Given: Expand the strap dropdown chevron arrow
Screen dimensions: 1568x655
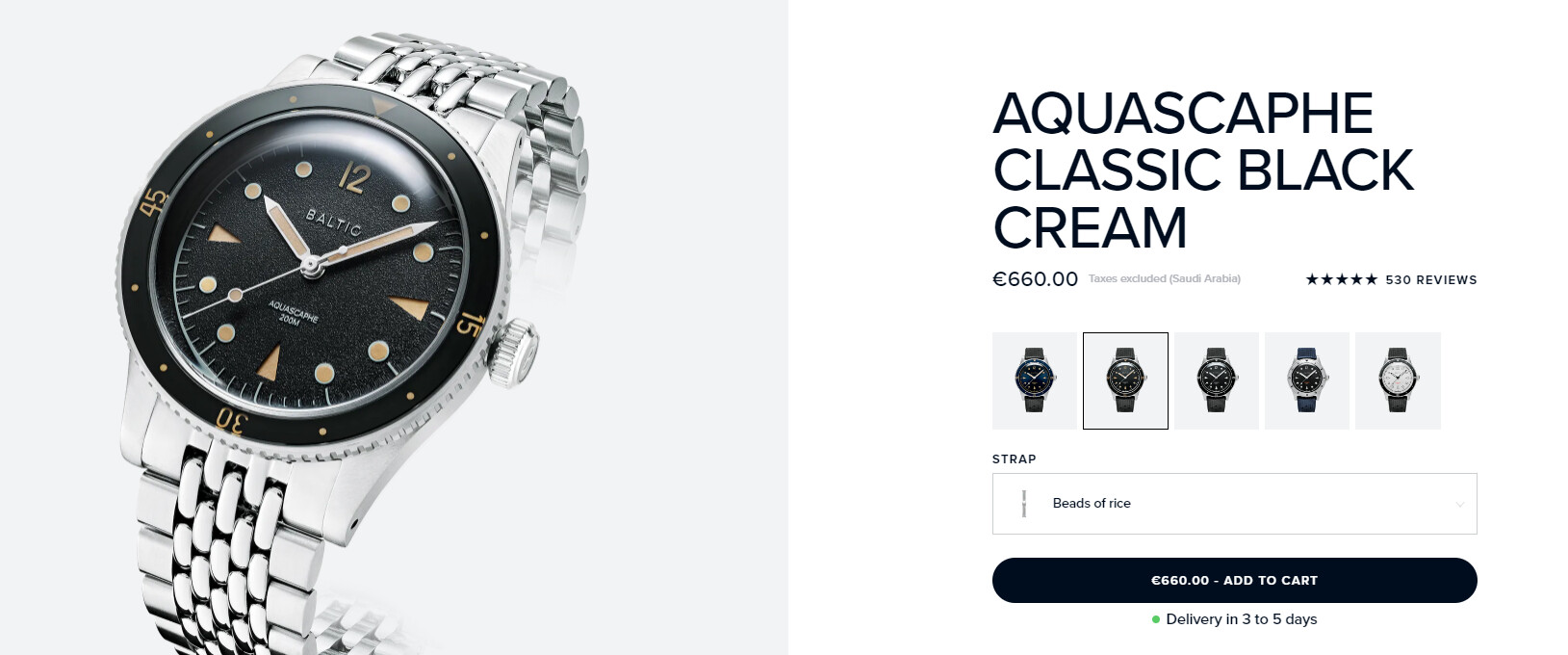Looking at the screenshot, I should tap(1460, 504).
